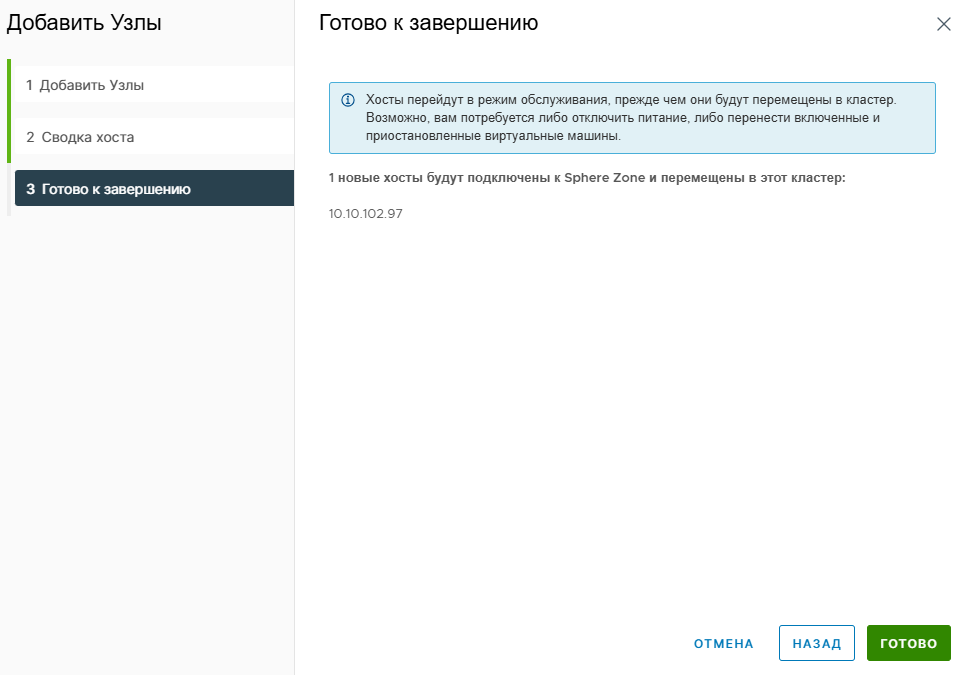Click the text about hosts joining Sphere Zone
This screenshot has width=970, height=675.
click(x=587, y=178)
